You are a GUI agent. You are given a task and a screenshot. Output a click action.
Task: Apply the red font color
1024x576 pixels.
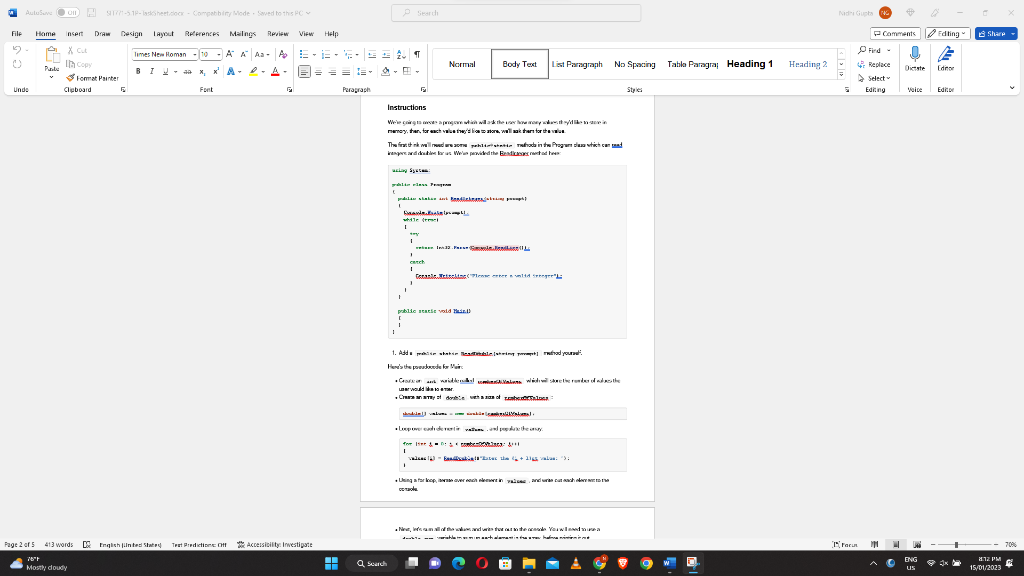[275, 71]
